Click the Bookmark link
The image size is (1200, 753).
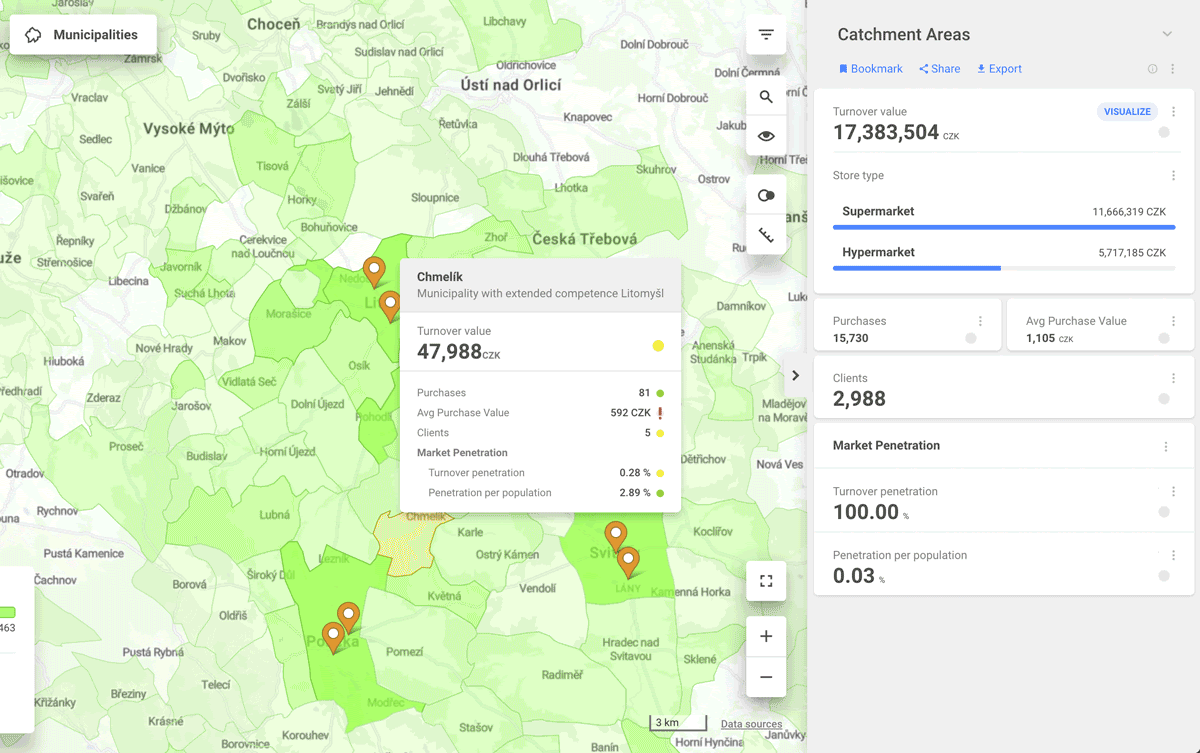click(870, 69)
